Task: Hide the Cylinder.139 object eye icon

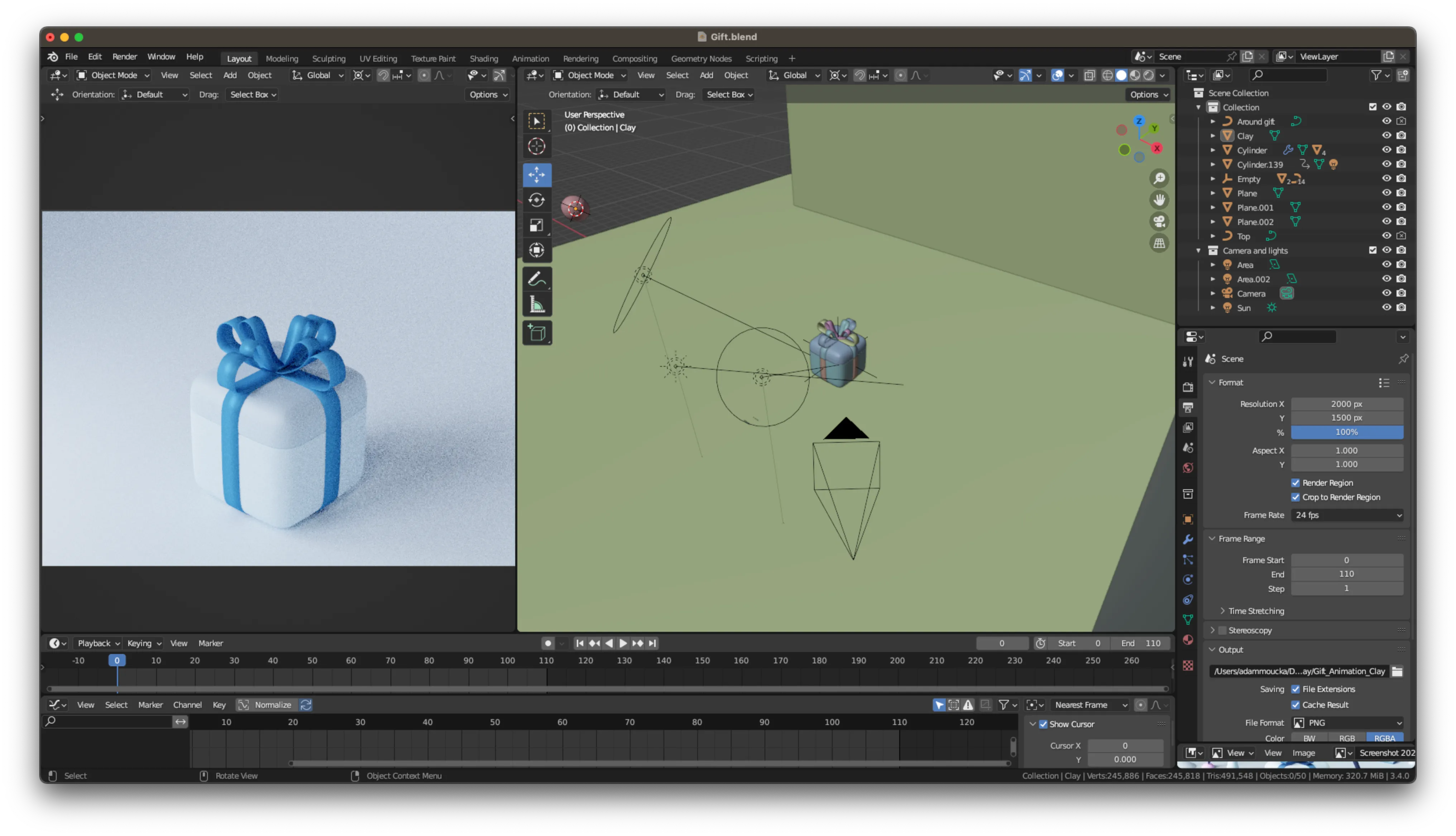Action: [1386, 164]
